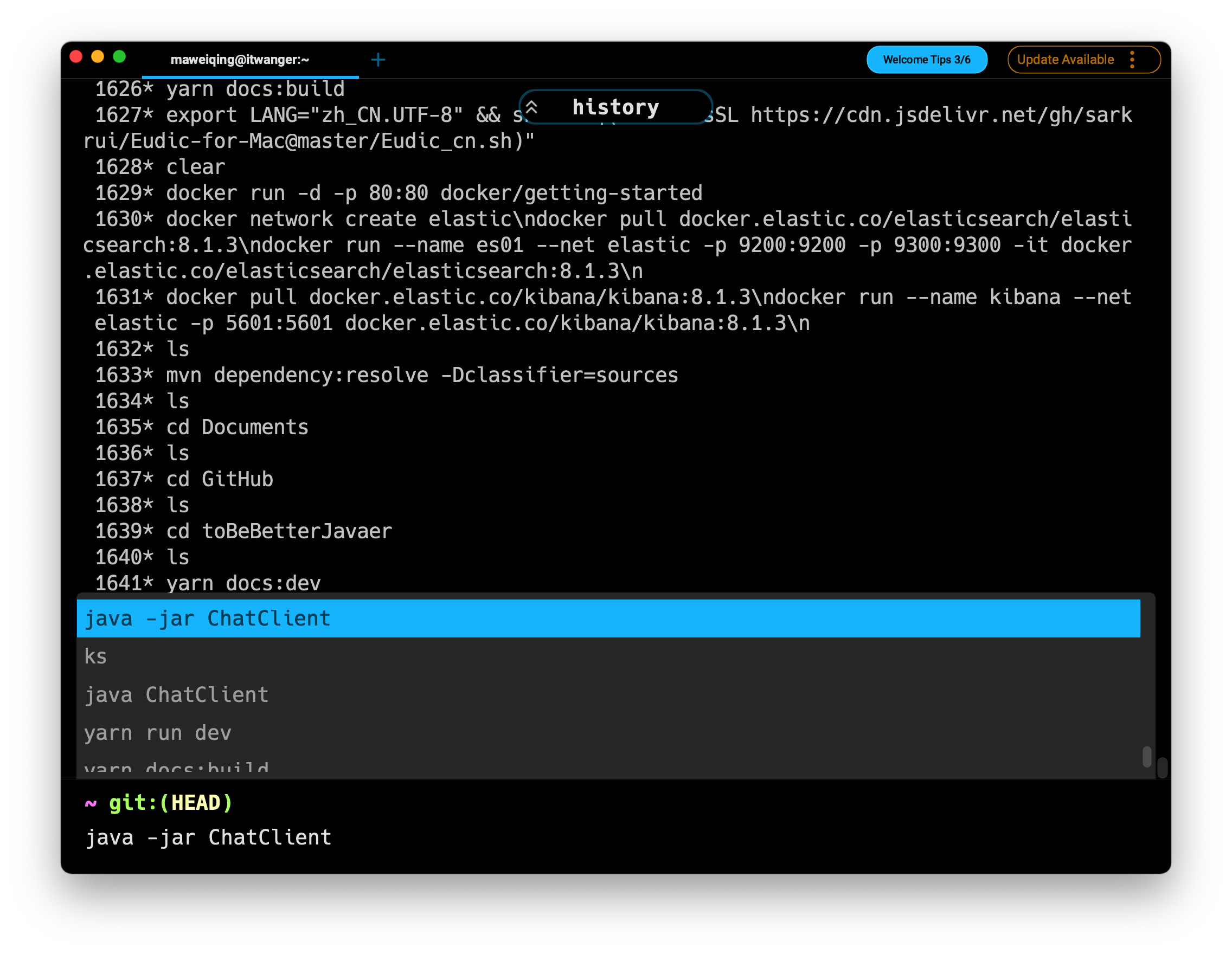Screen dimensions: 1232x954
Task: Pick 'java ChatClient' from history list
Action: 177,695
